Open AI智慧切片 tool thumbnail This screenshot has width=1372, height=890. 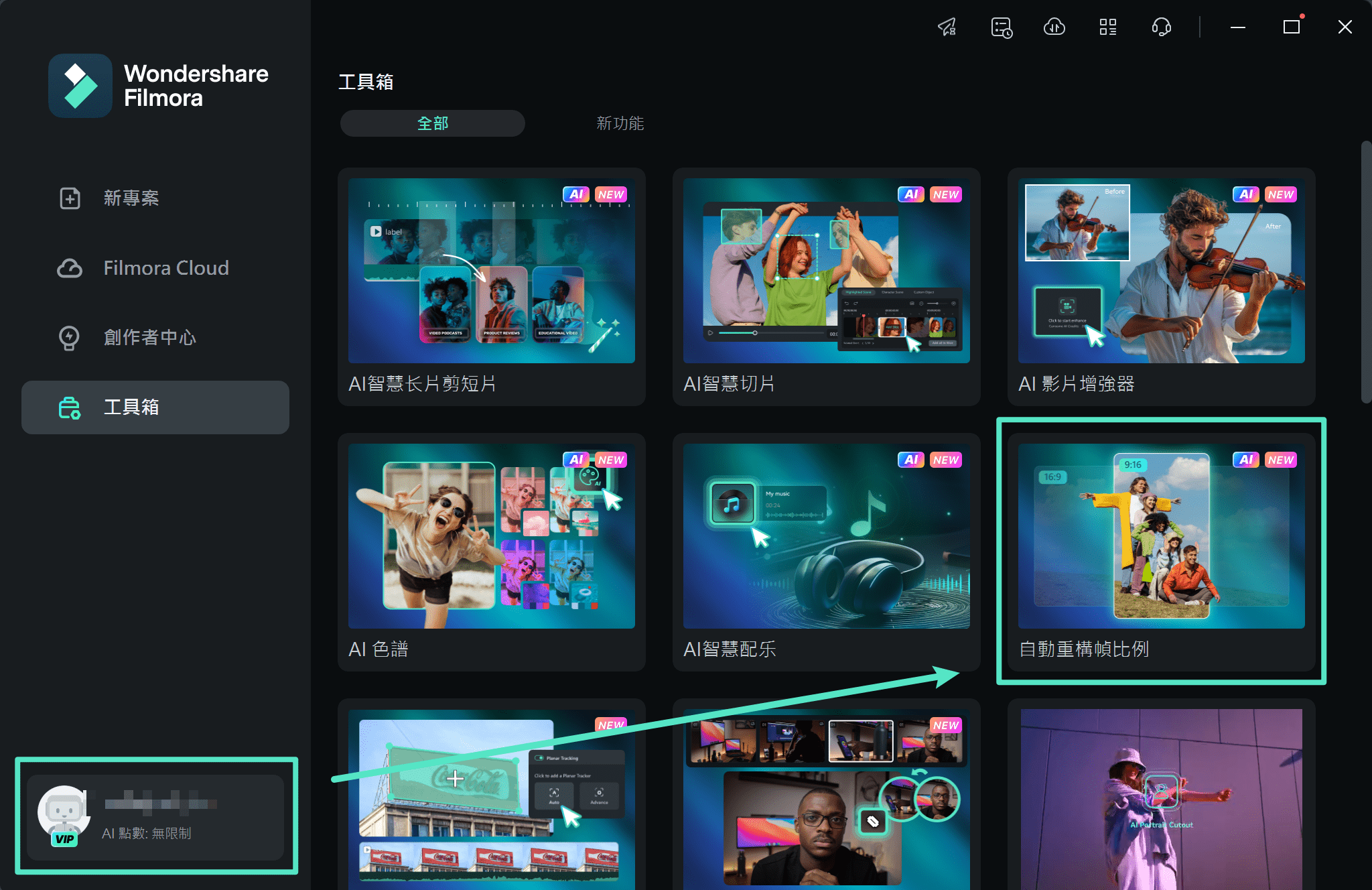point(827,271)
